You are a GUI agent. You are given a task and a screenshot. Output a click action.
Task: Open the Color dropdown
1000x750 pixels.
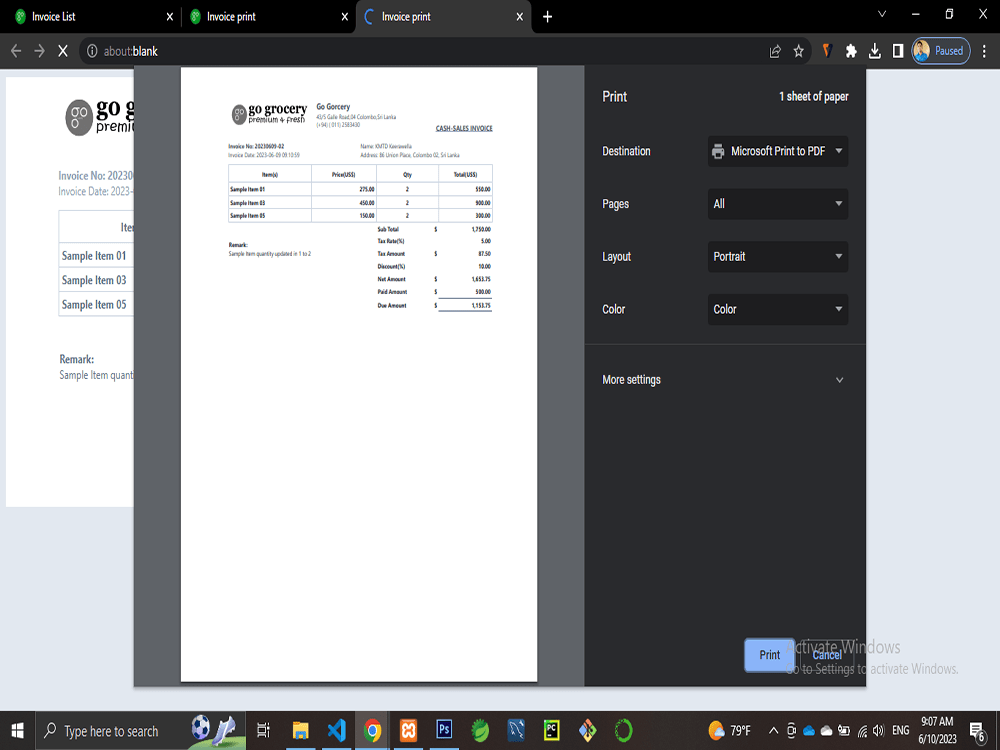click(778, 309)
